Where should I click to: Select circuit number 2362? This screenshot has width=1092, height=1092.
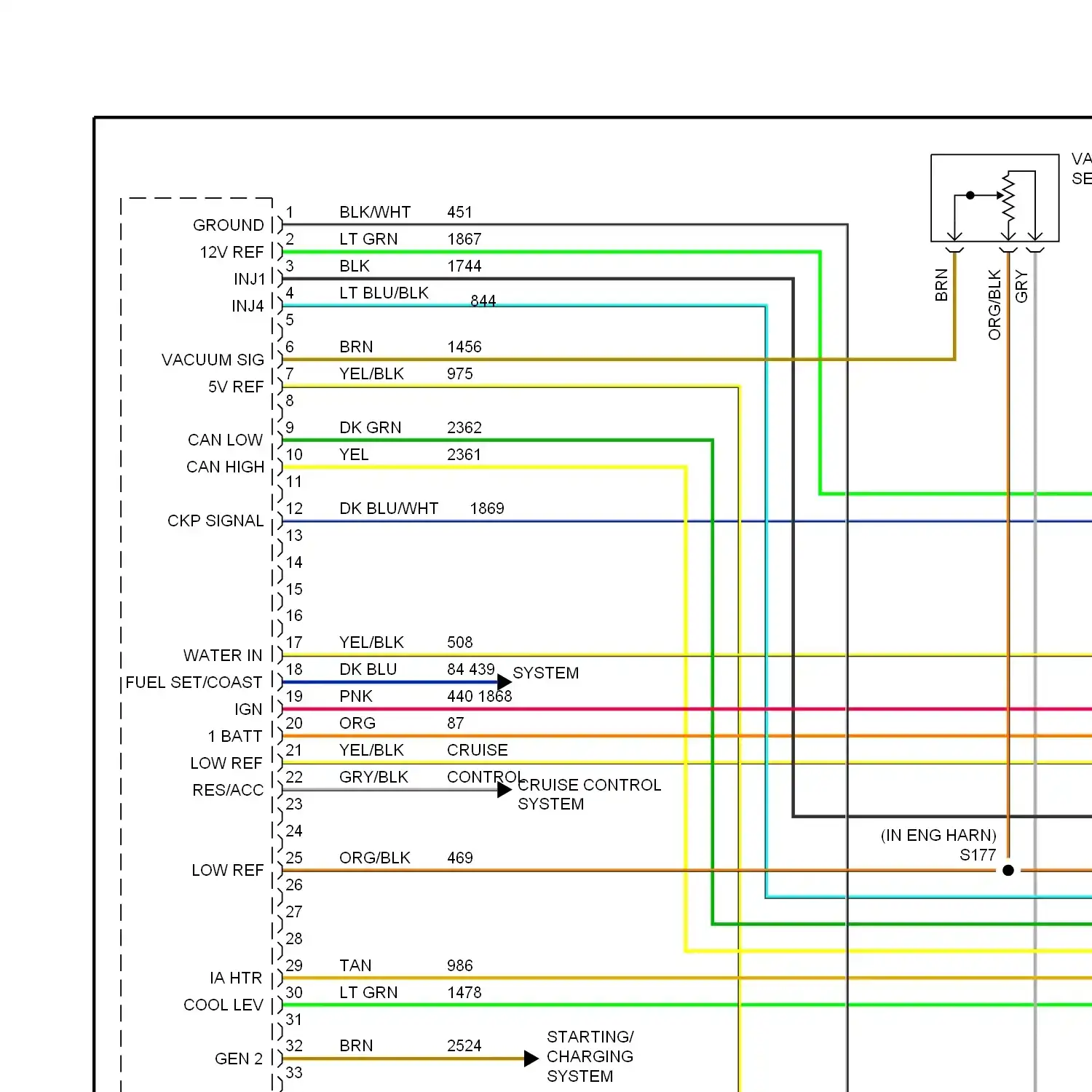tap(464, 427)
